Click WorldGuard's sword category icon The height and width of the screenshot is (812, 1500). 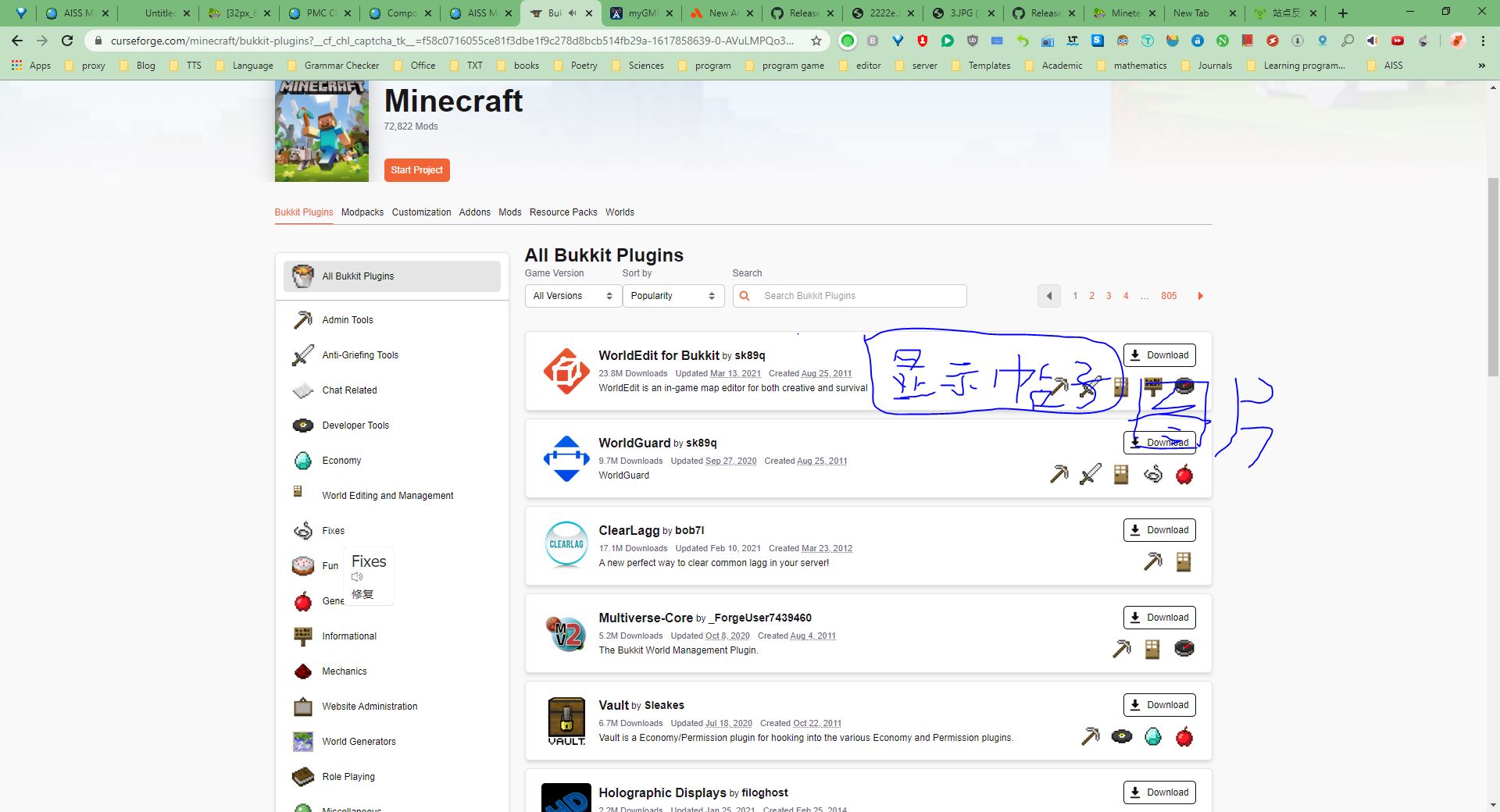tap(1090, 475)
